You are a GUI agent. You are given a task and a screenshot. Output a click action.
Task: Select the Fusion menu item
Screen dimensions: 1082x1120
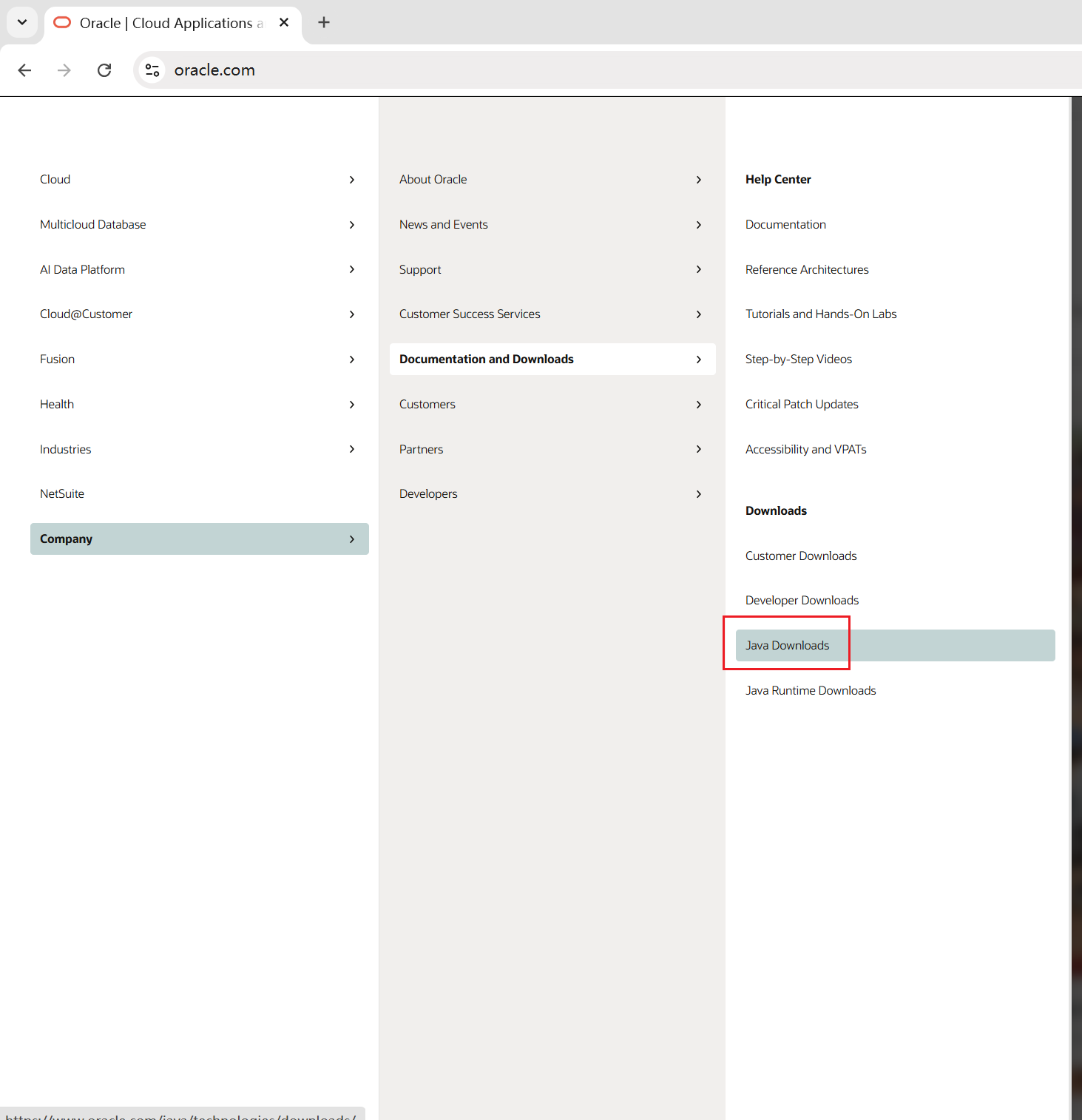(x=200, y=360)
